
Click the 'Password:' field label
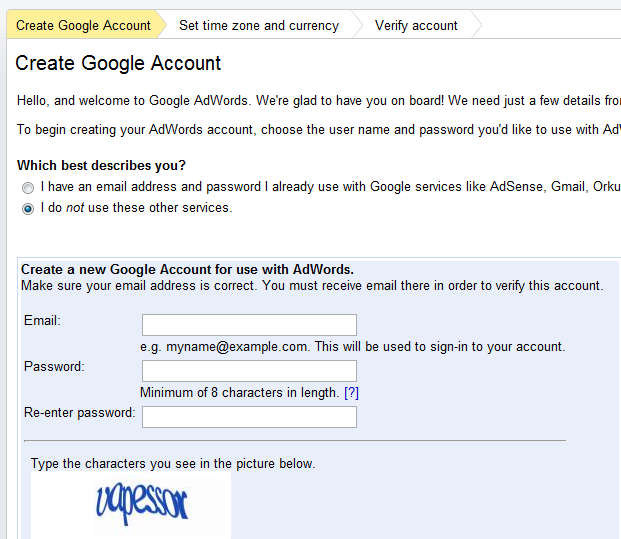pyautogui.click(x=54, y=366)
